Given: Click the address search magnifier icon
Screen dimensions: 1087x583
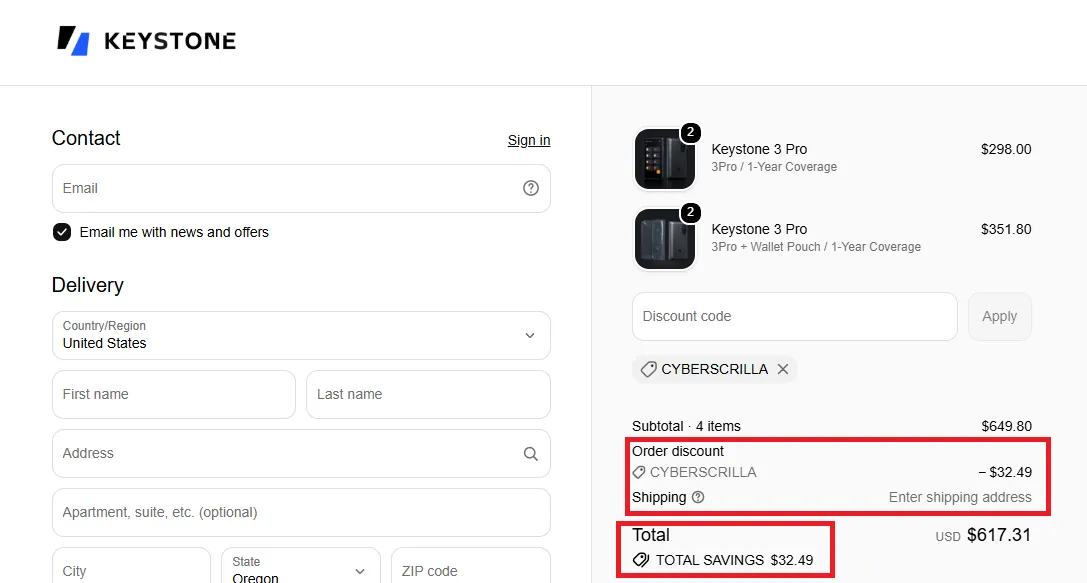Looking at the screenshot, I should pos(531,453).
